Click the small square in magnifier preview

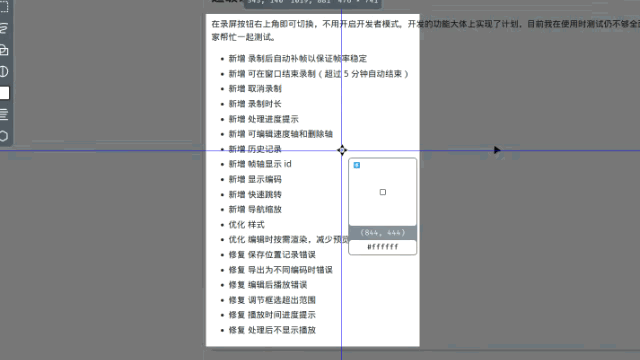pos(382,192)
